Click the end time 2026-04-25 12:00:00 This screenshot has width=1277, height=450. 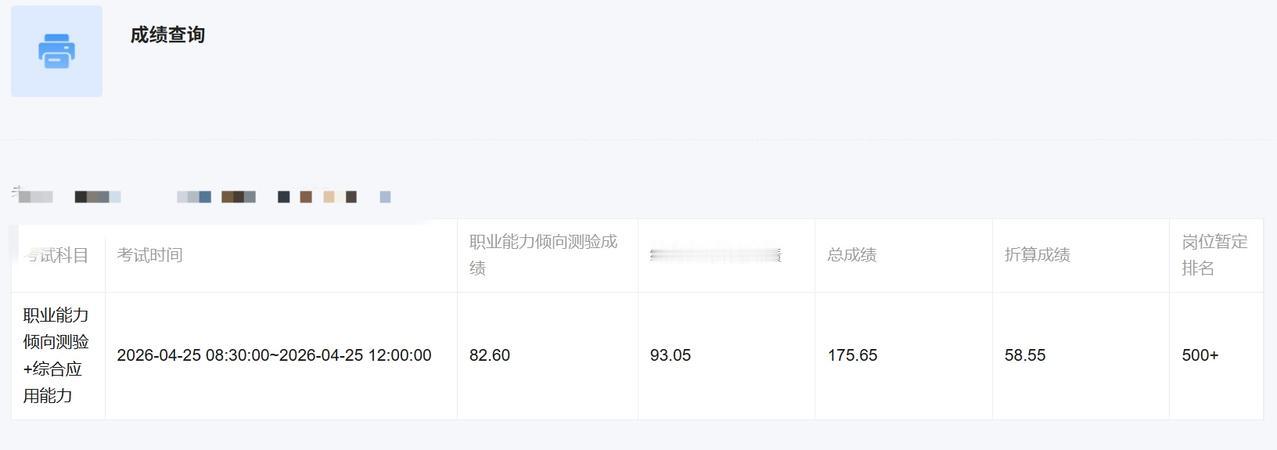(x=355, y=355)
